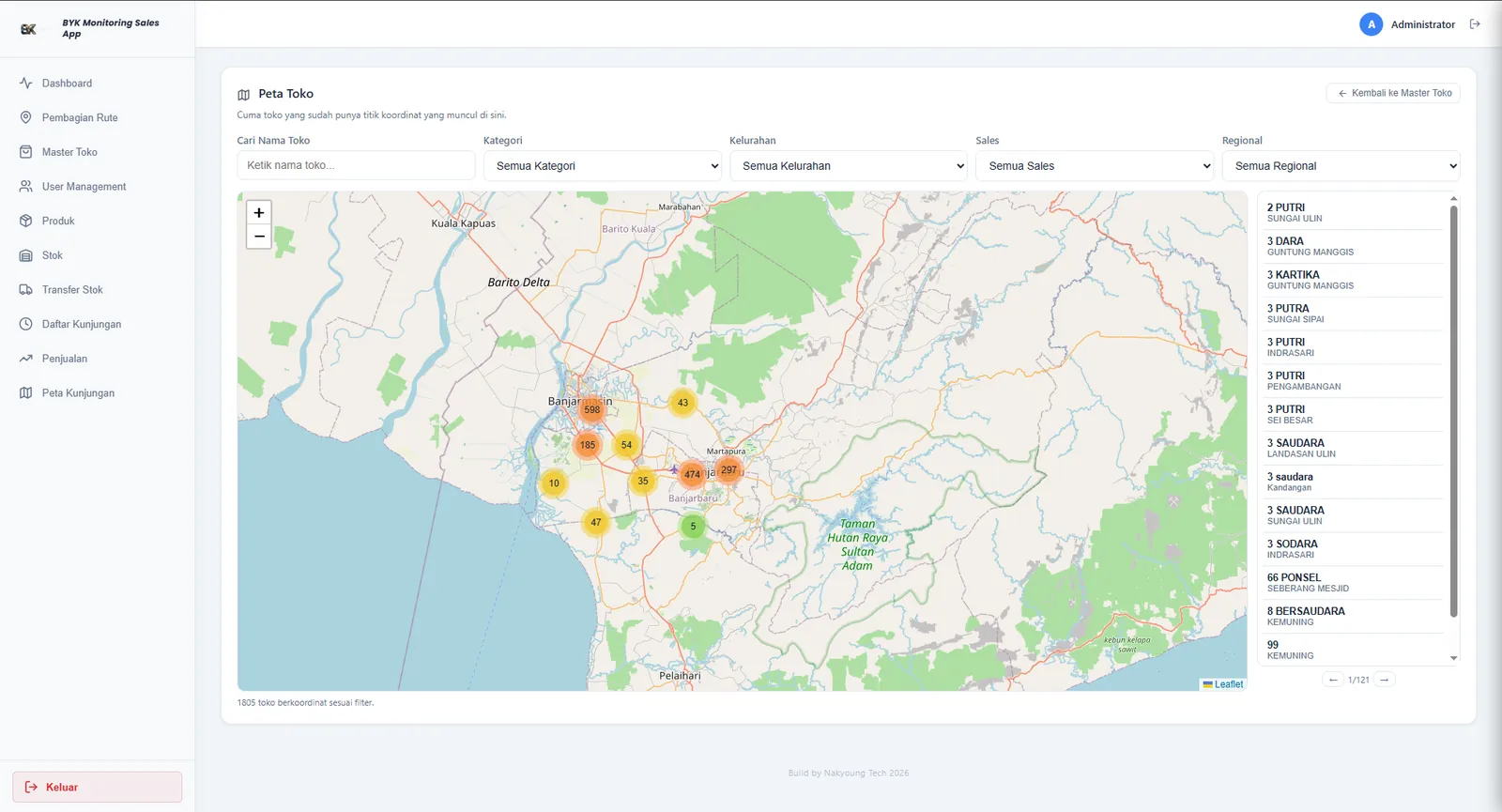Open the Transfer Stok menu item

coord(98,290)
